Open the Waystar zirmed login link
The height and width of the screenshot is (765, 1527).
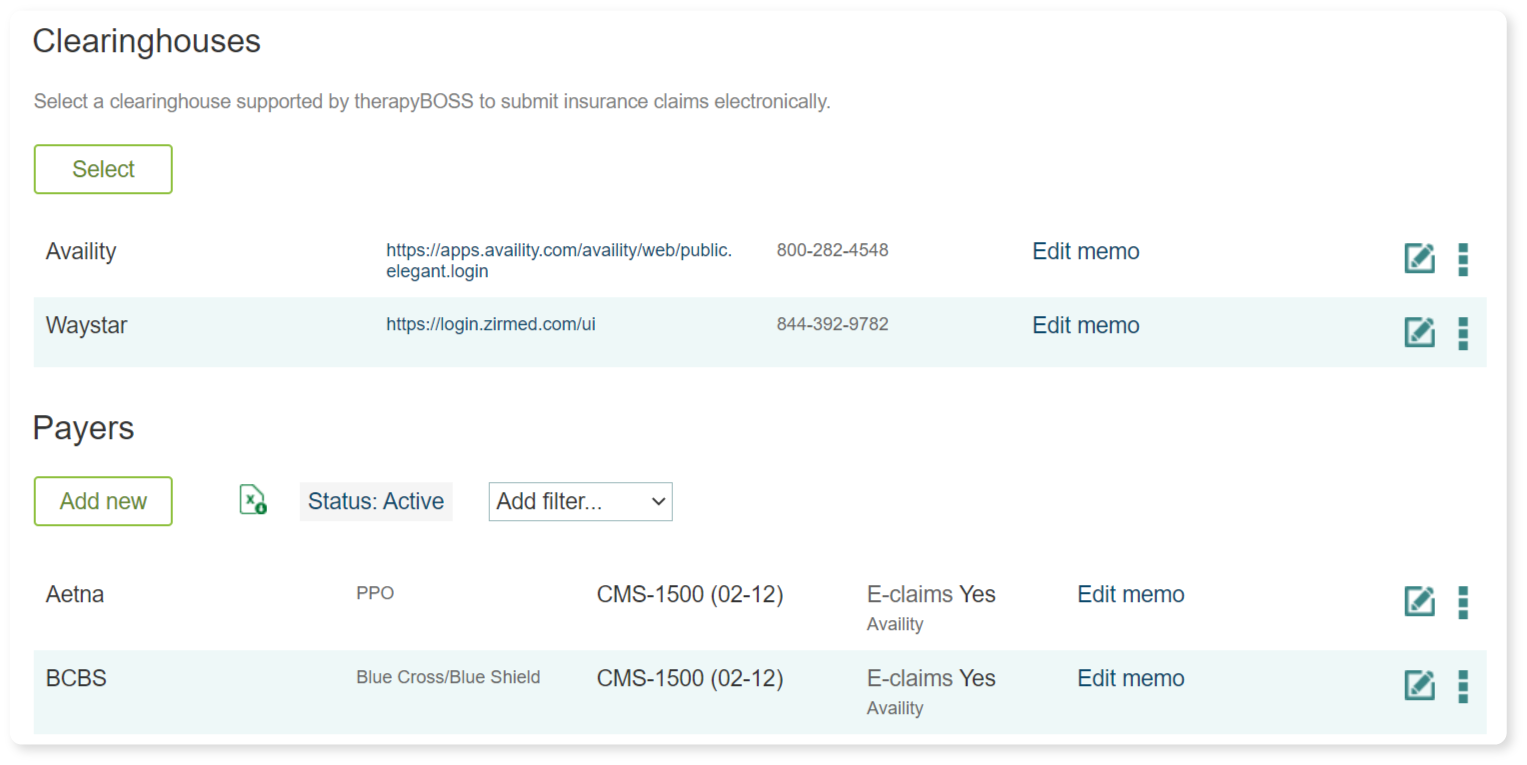click(491, 324)
